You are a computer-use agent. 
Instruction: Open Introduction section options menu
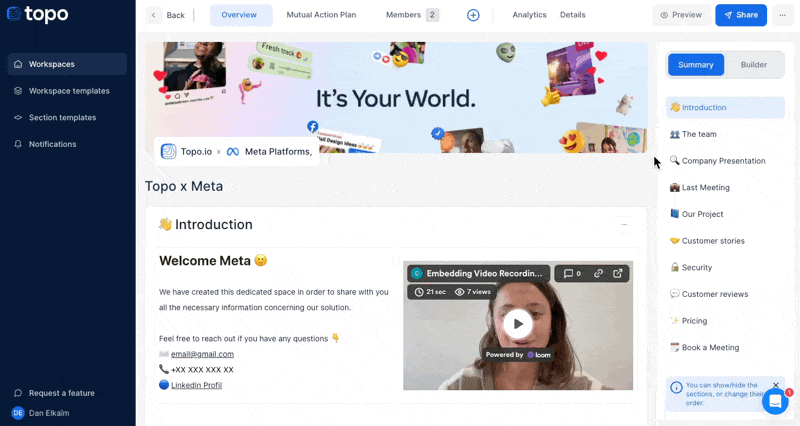click(x=624, y=224)
